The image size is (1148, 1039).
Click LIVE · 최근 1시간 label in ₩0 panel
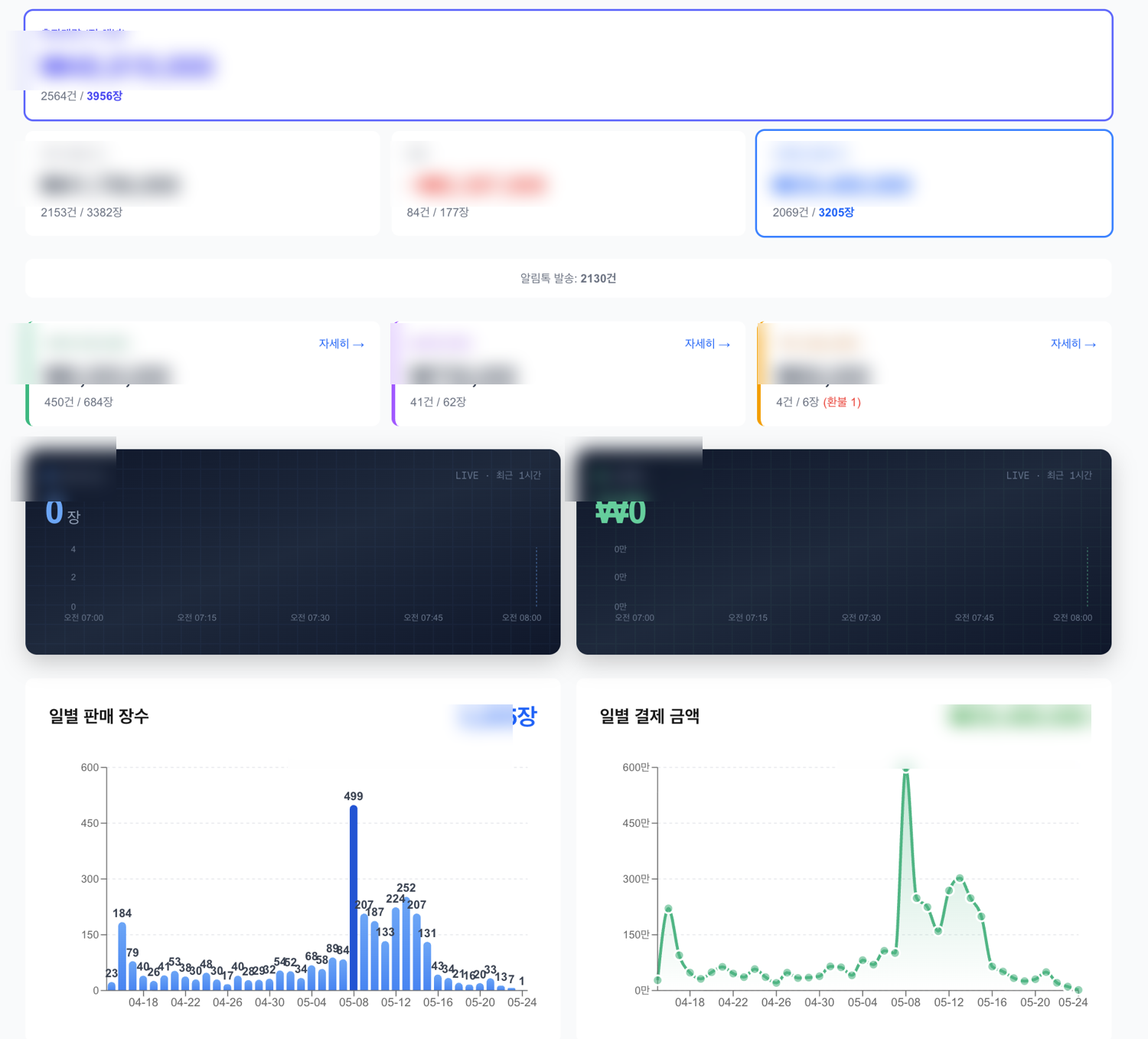pyautogui.click(x=1049, y=475)
